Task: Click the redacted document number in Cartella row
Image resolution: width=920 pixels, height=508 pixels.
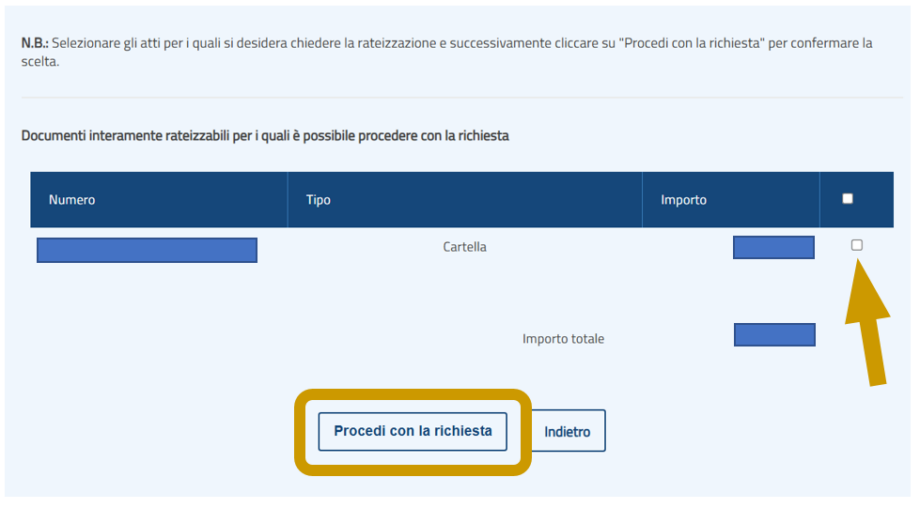Action: [x=147, y=250]
